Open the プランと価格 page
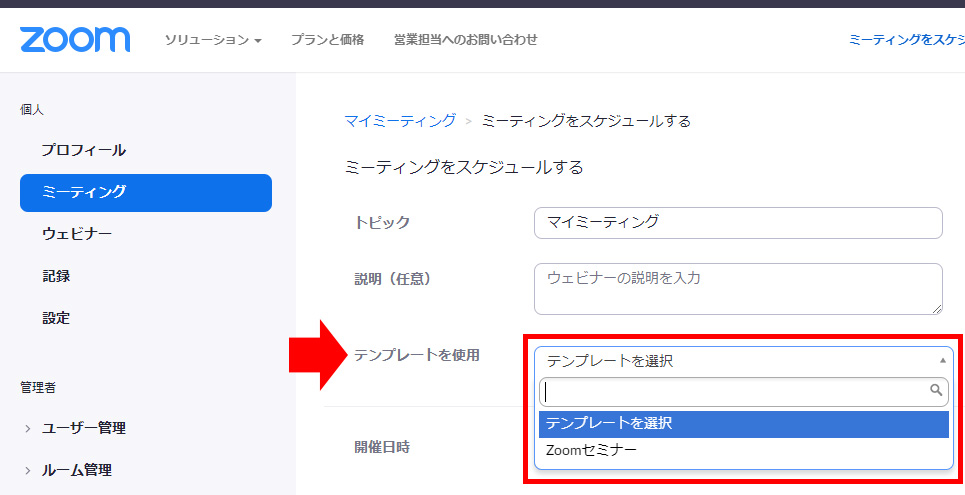 [x=327, y=40]
